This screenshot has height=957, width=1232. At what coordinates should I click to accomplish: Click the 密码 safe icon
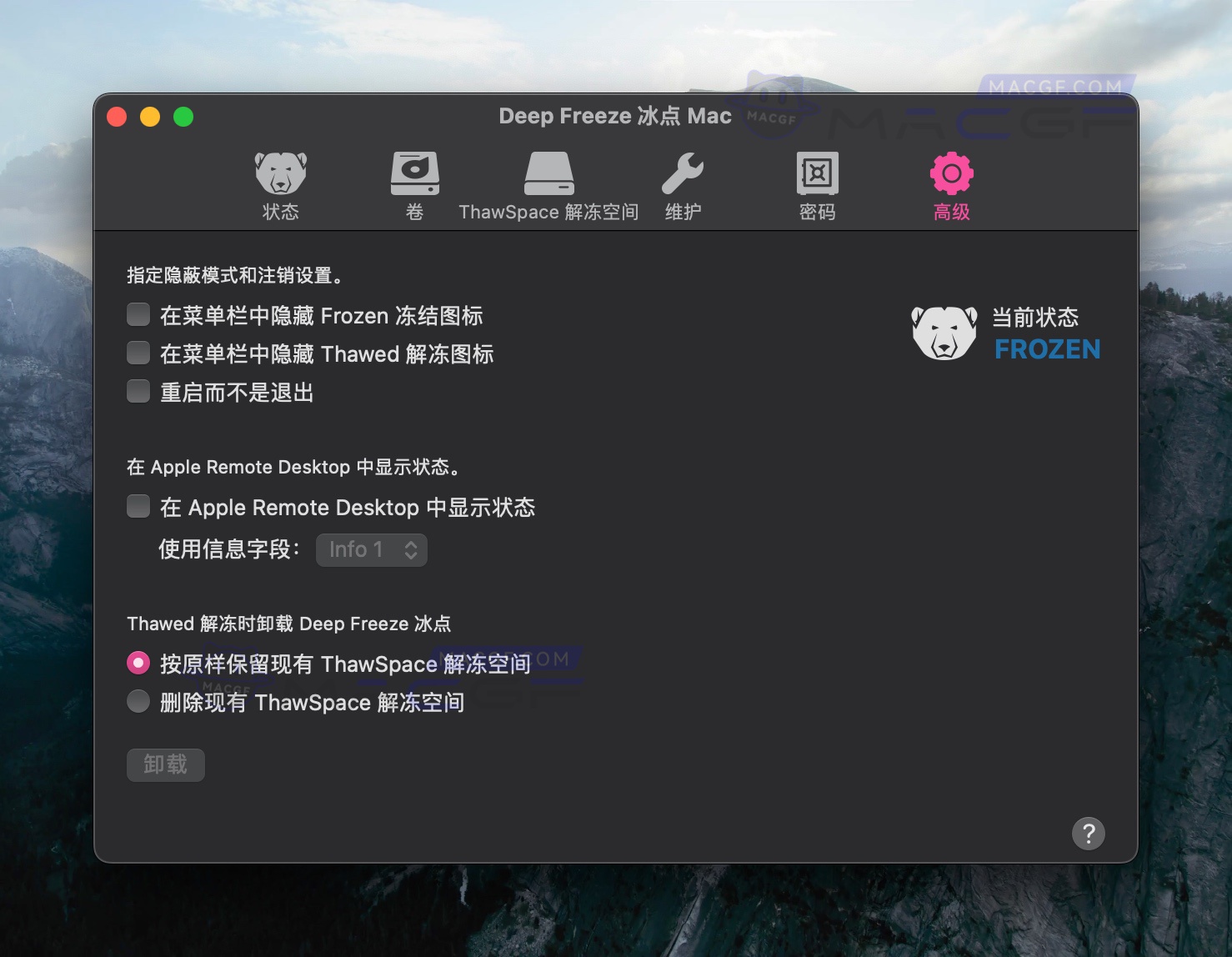[x=816, y=173]
